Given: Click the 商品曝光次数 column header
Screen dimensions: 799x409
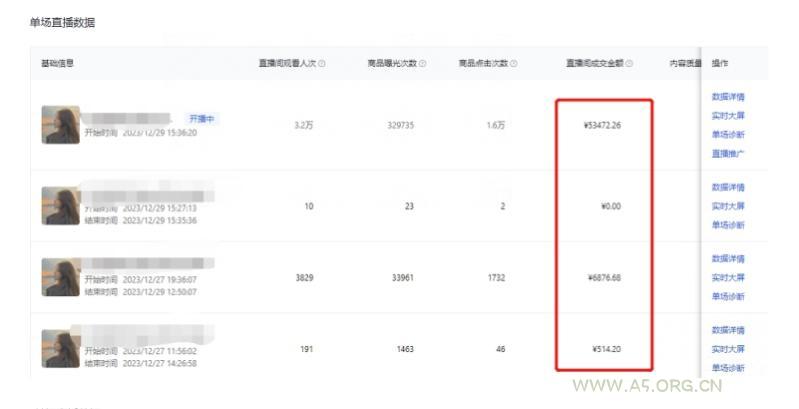Looking at the screenshot, I should (x=392, y=63).
